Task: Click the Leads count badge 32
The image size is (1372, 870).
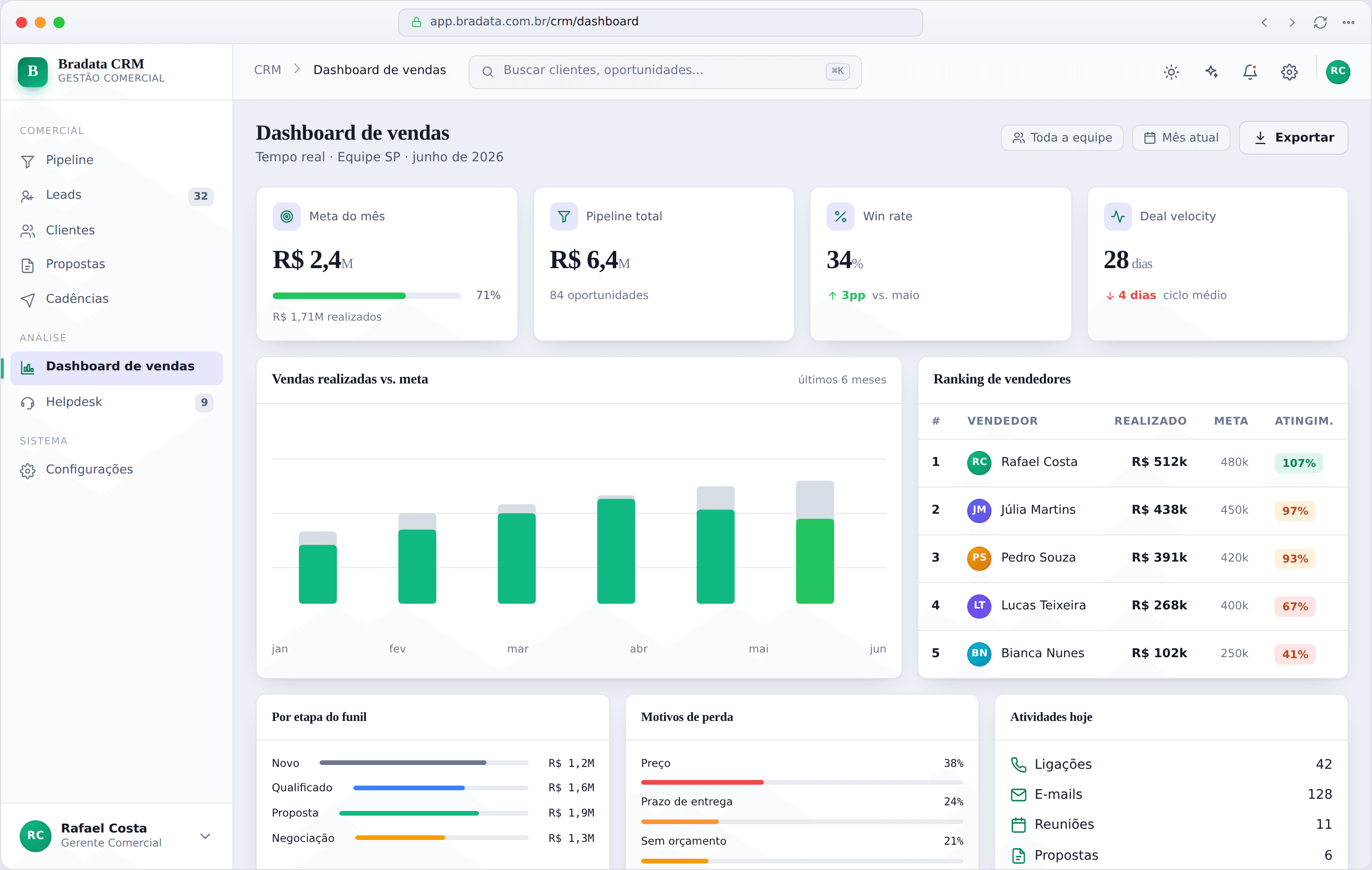Action: click(201, 196)
